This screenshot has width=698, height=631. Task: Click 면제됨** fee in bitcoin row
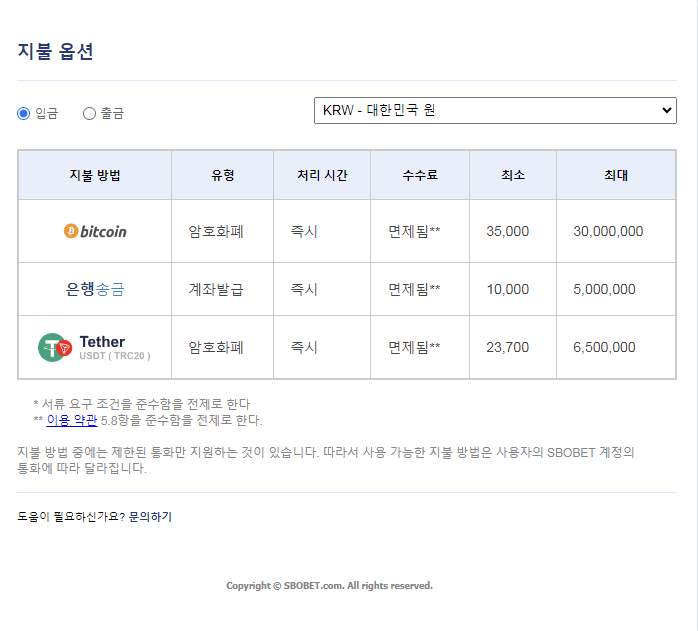pos(414,231)
